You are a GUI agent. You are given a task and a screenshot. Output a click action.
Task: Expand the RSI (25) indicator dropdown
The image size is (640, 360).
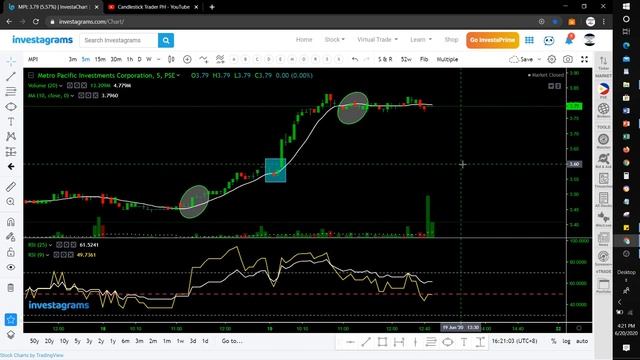(x=50, y=245)
